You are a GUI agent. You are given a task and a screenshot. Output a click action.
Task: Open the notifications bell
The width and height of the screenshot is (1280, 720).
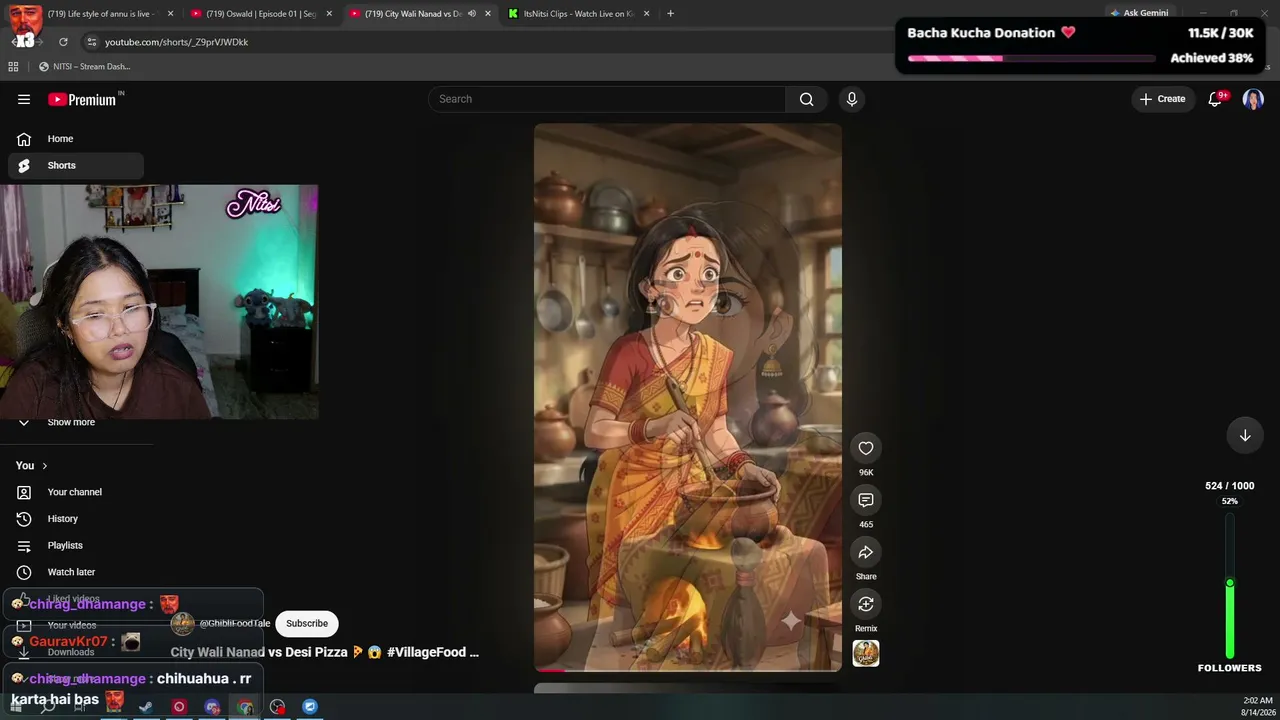pyautogui.click(x=1216, y=99)
